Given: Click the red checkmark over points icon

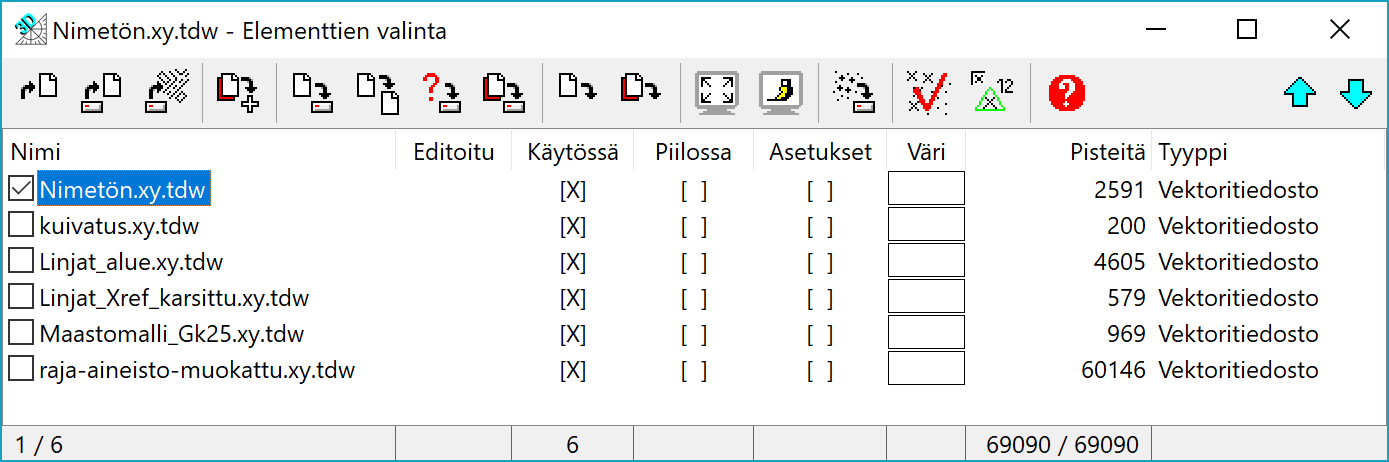Looking at the screenshot, I should (927, 93).
